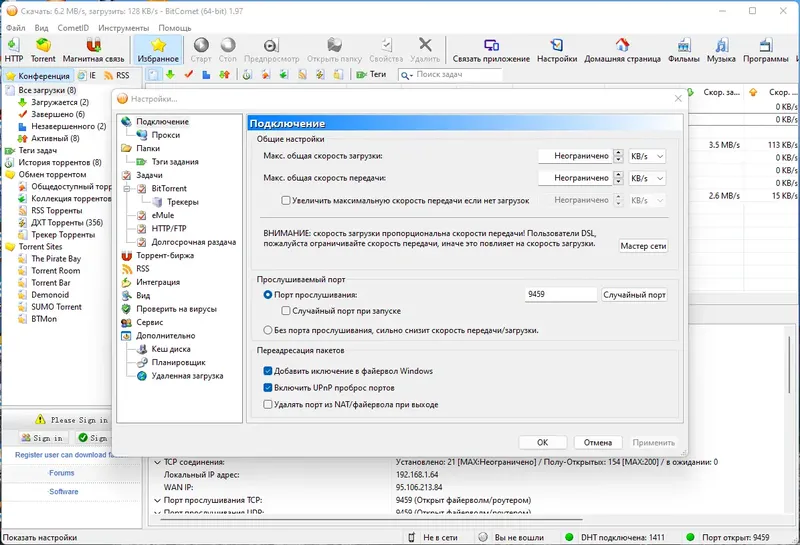This screenshot has width=800, height=545.
Task: Click Отмена in settings dialog
Action: [x=597, y=442]
